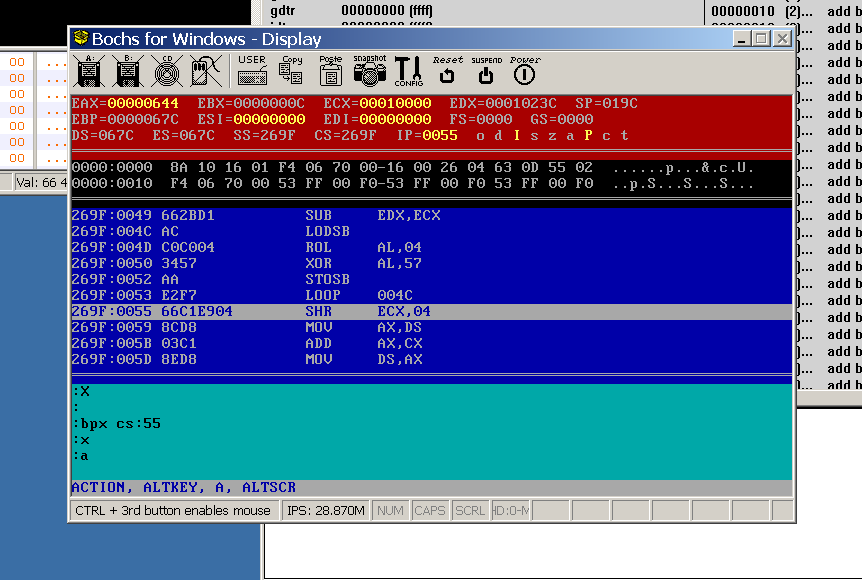The width and height of the screenshot is (862, 580).
Task: Click the floppy drive B: icon
Action: click(128, 71)
